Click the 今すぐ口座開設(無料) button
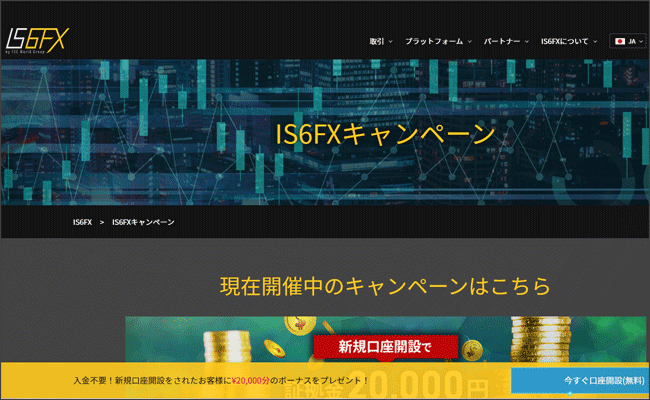The height and width of the screenshot is (400, 650). [579, 380]
